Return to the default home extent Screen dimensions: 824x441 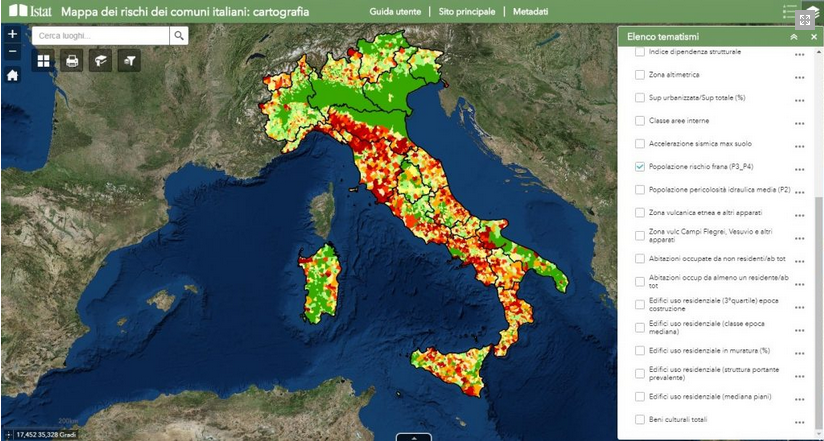[x=12, y=75]
